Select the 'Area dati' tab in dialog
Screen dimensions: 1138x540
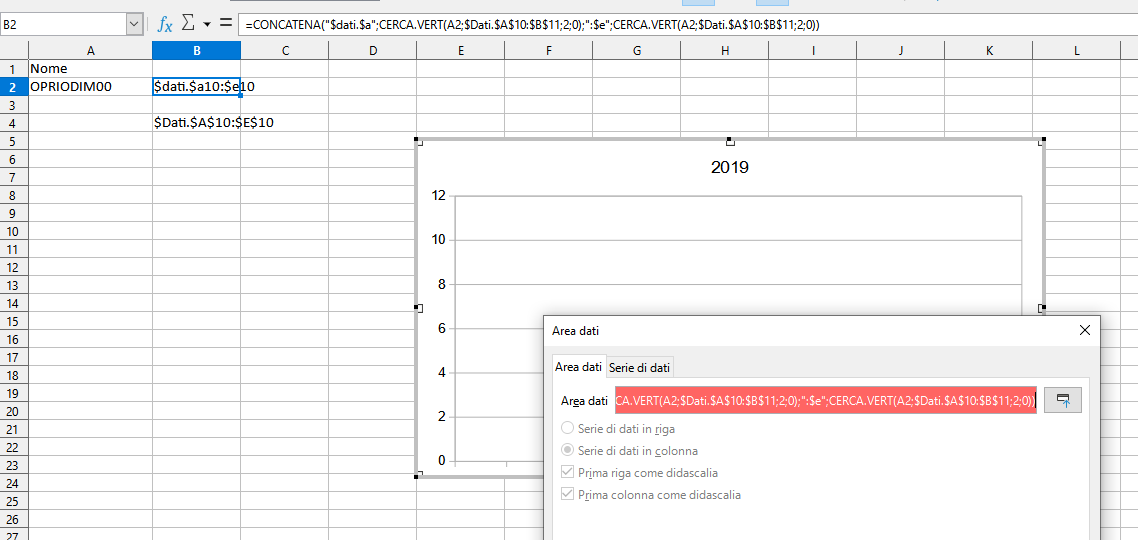pos(579,367)
